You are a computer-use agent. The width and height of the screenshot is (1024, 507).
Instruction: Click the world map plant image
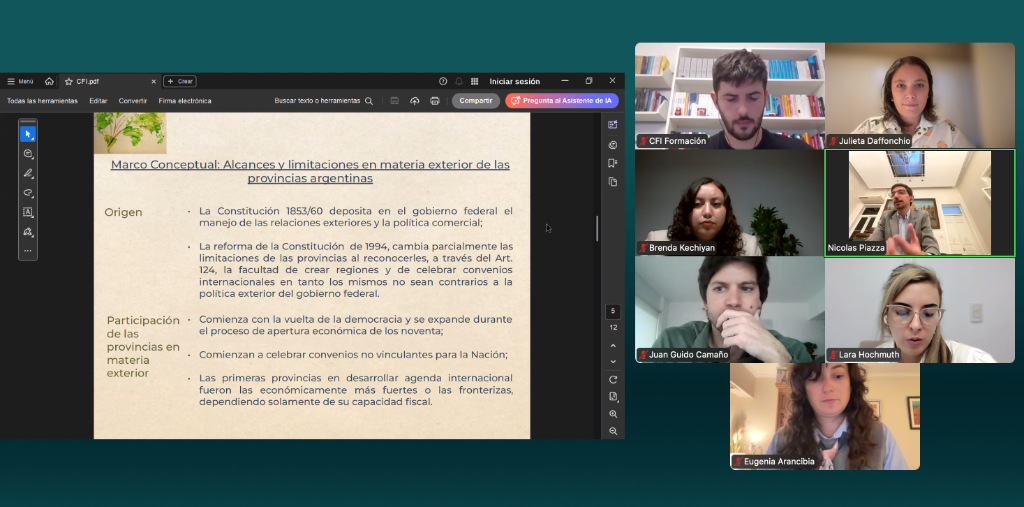tap(130, 133)
